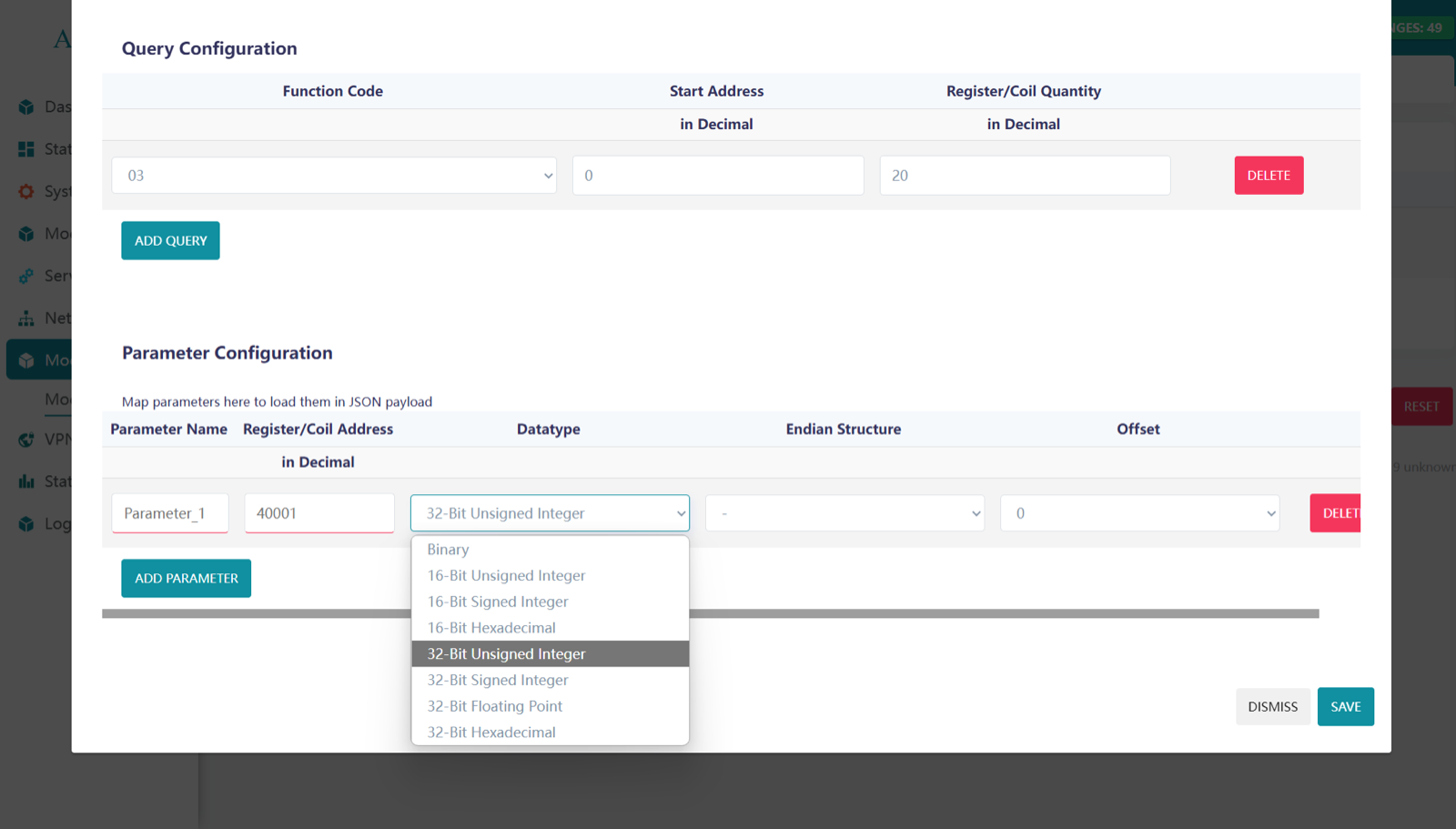The height and width of the screenshot is (829, 1456).
Task: Open the Endian Structure dropdown
Action: click(844, 512)
